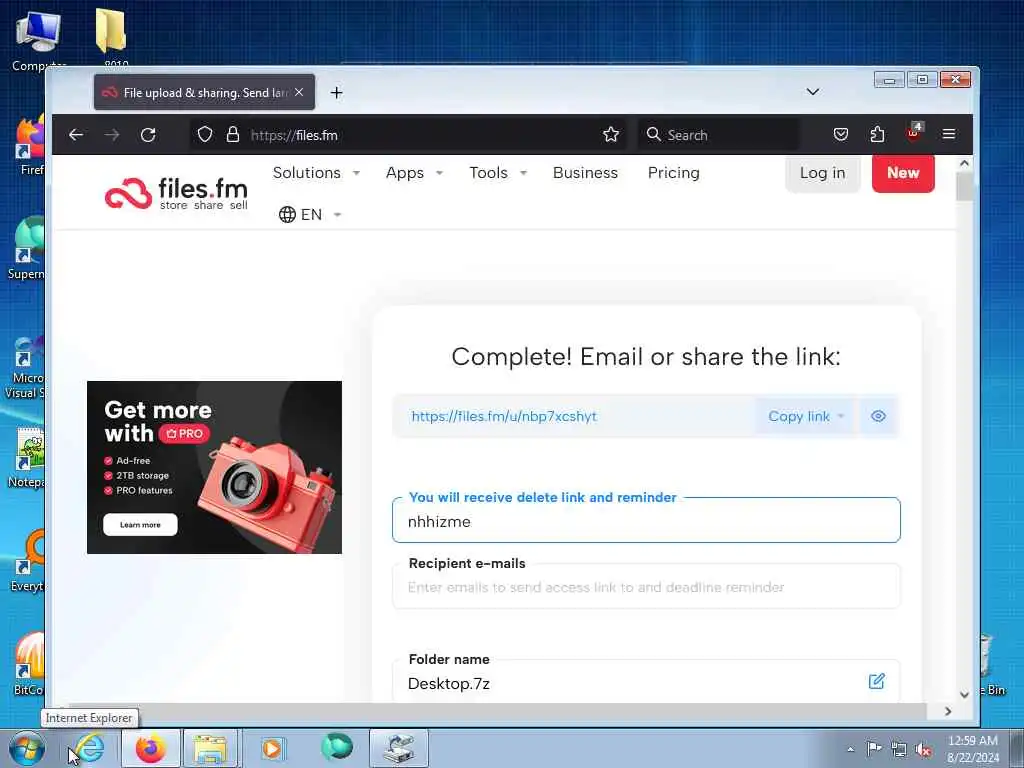Focus the email field containing nhhizme
Screen dimensions: 1024x768
click(x=646, y=521)
